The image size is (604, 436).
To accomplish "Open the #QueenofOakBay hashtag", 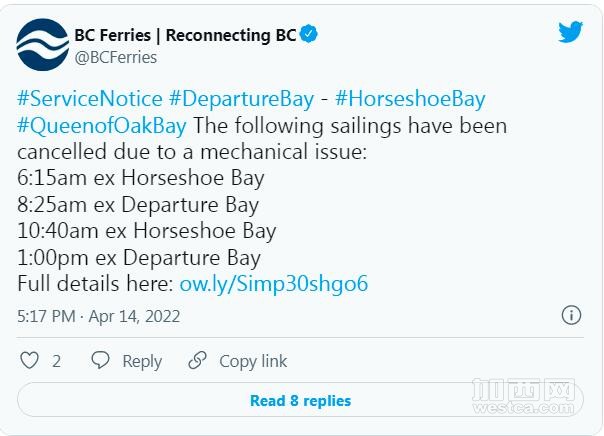I will coord(102,126).
